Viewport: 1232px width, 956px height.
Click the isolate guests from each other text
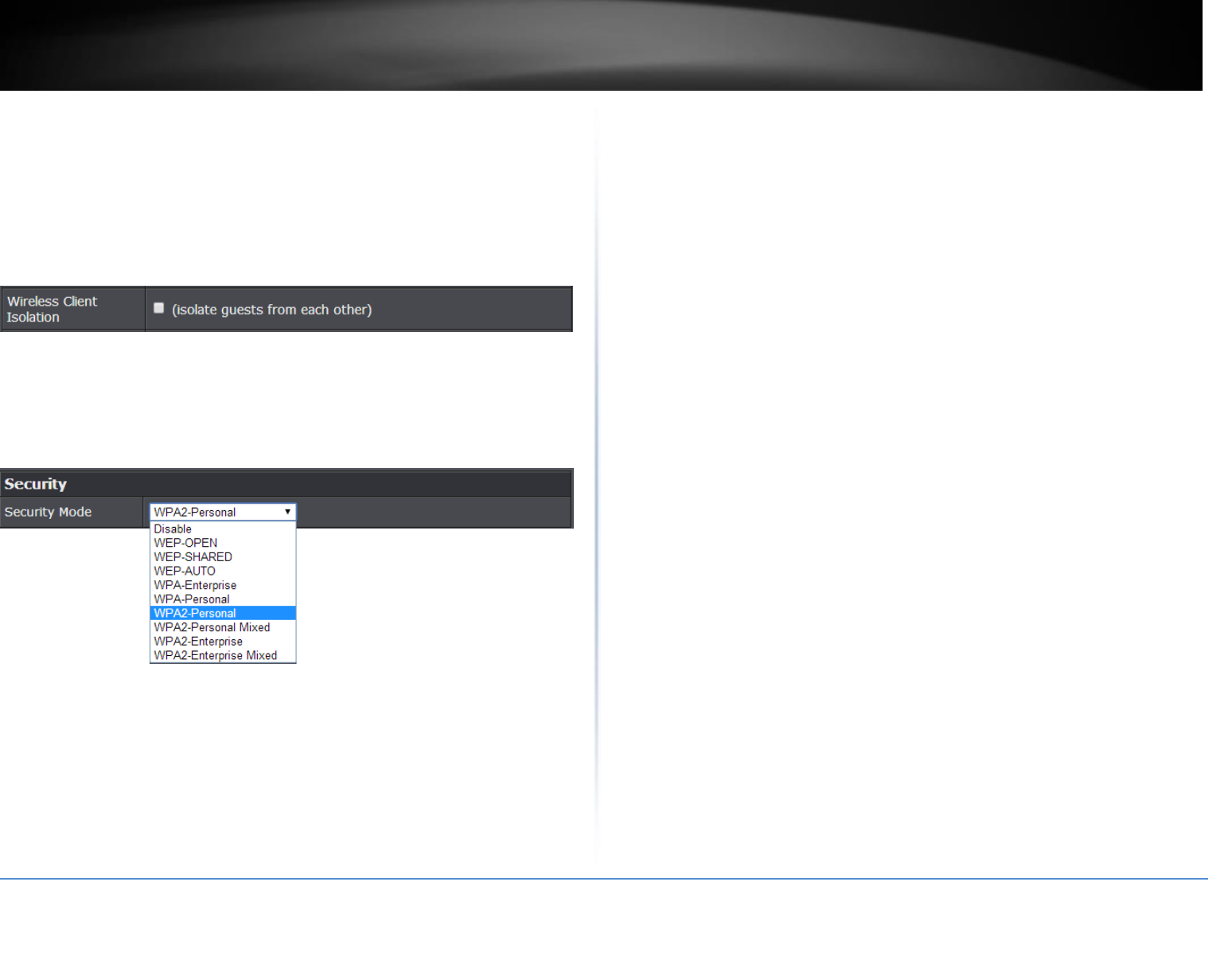click(272, 310)
